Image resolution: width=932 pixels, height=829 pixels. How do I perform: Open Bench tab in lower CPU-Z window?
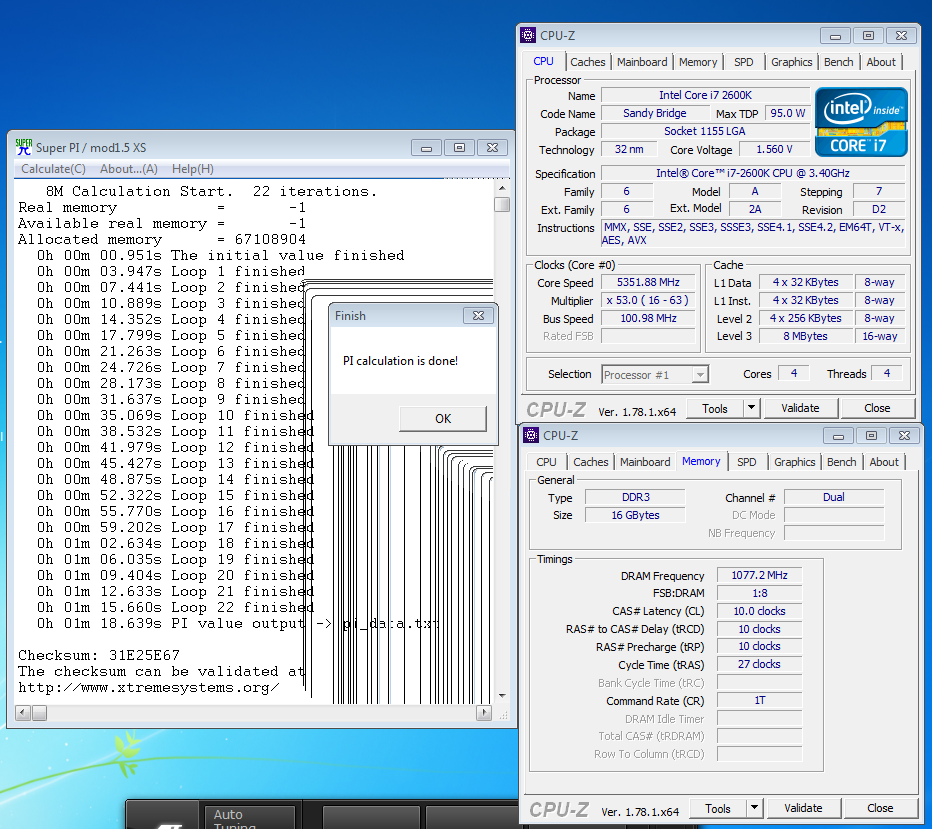(841, 462)
